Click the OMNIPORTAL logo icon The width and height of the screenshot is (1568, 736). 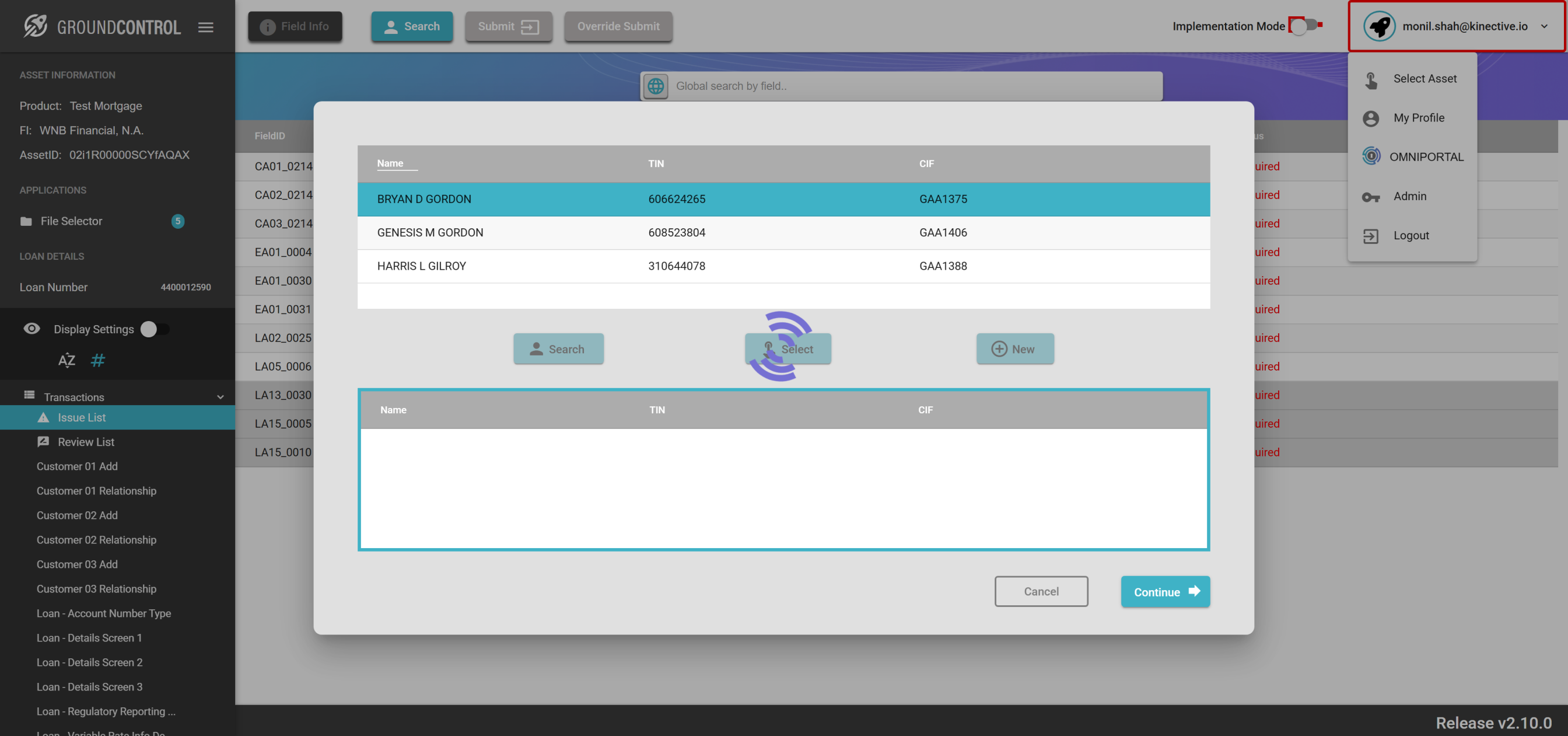point(1371,156)
